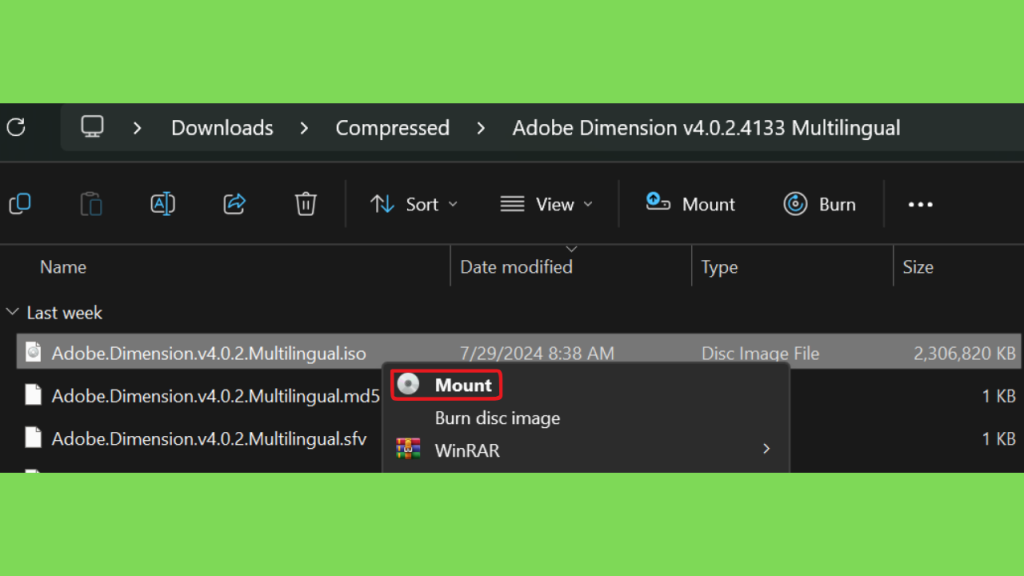Viewport: 1024px width, 576px height.
Task: Sort by the Name column header
Action: pos(63,267)
